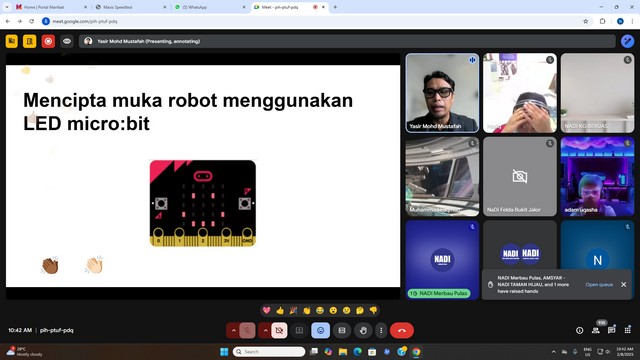The image size is (640, 360).
Task: Open the meeting chat panel
Action: click(611, 330)
